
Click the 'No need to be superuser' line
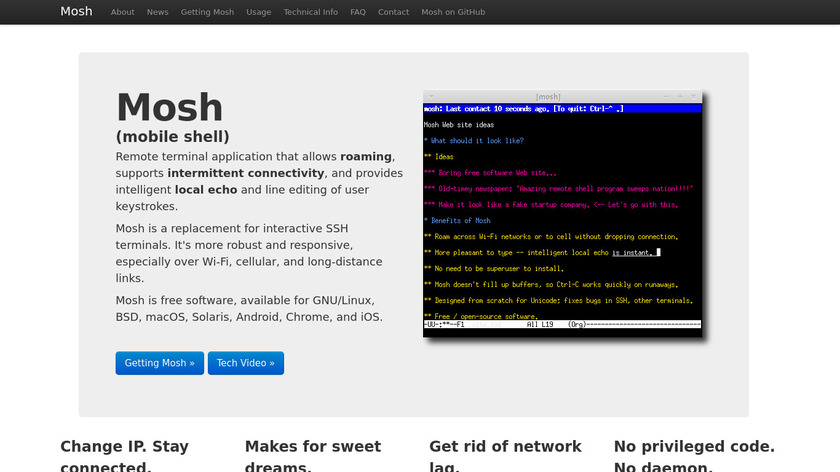tap(494, 268)
